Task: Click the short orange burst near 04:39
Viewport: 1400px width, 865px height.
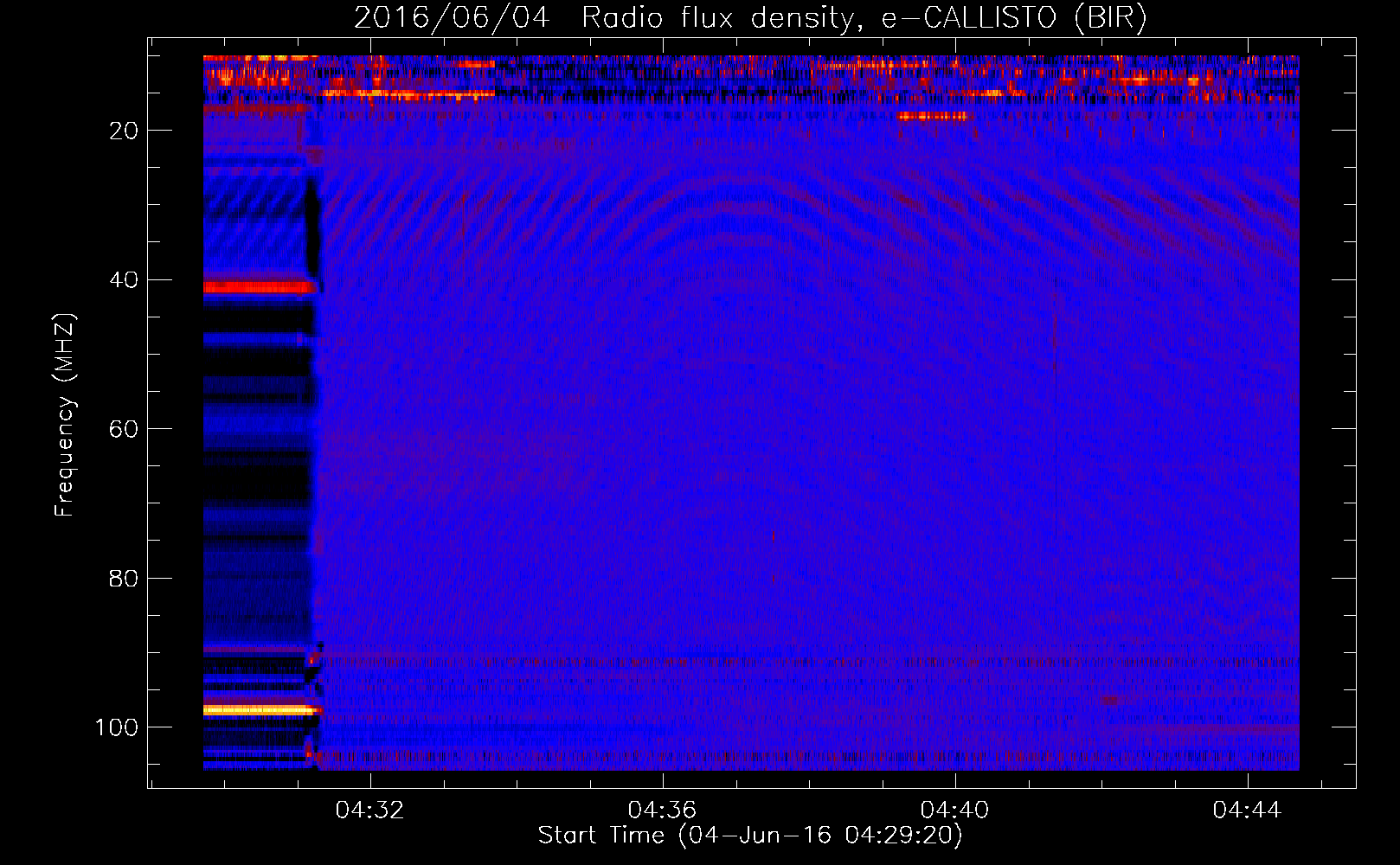Action: coord(932,116)
